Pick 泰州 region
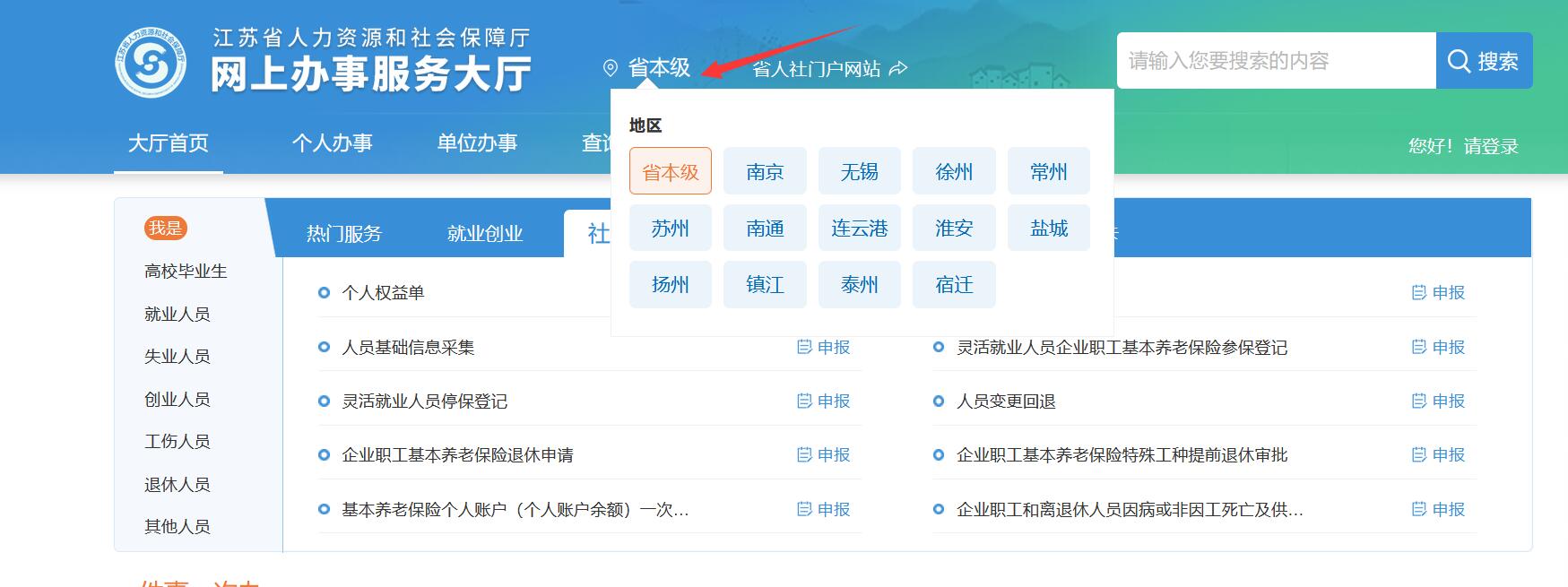Image resolution: width=1568 pixels, height=587 pixels. coord(860,284)
